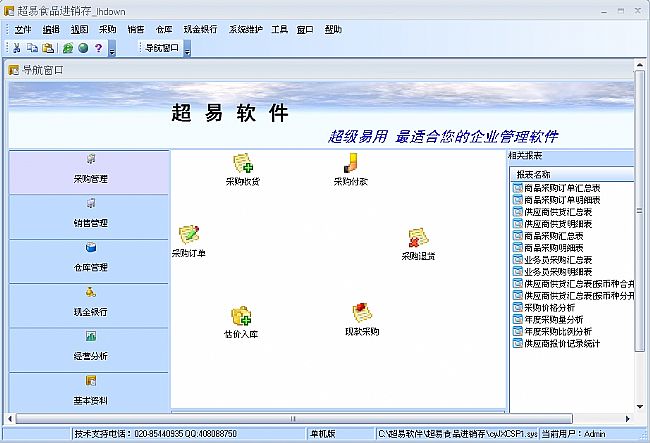
Task: Select 仓库管理 in the left navigation
Action: click(89, 261)
